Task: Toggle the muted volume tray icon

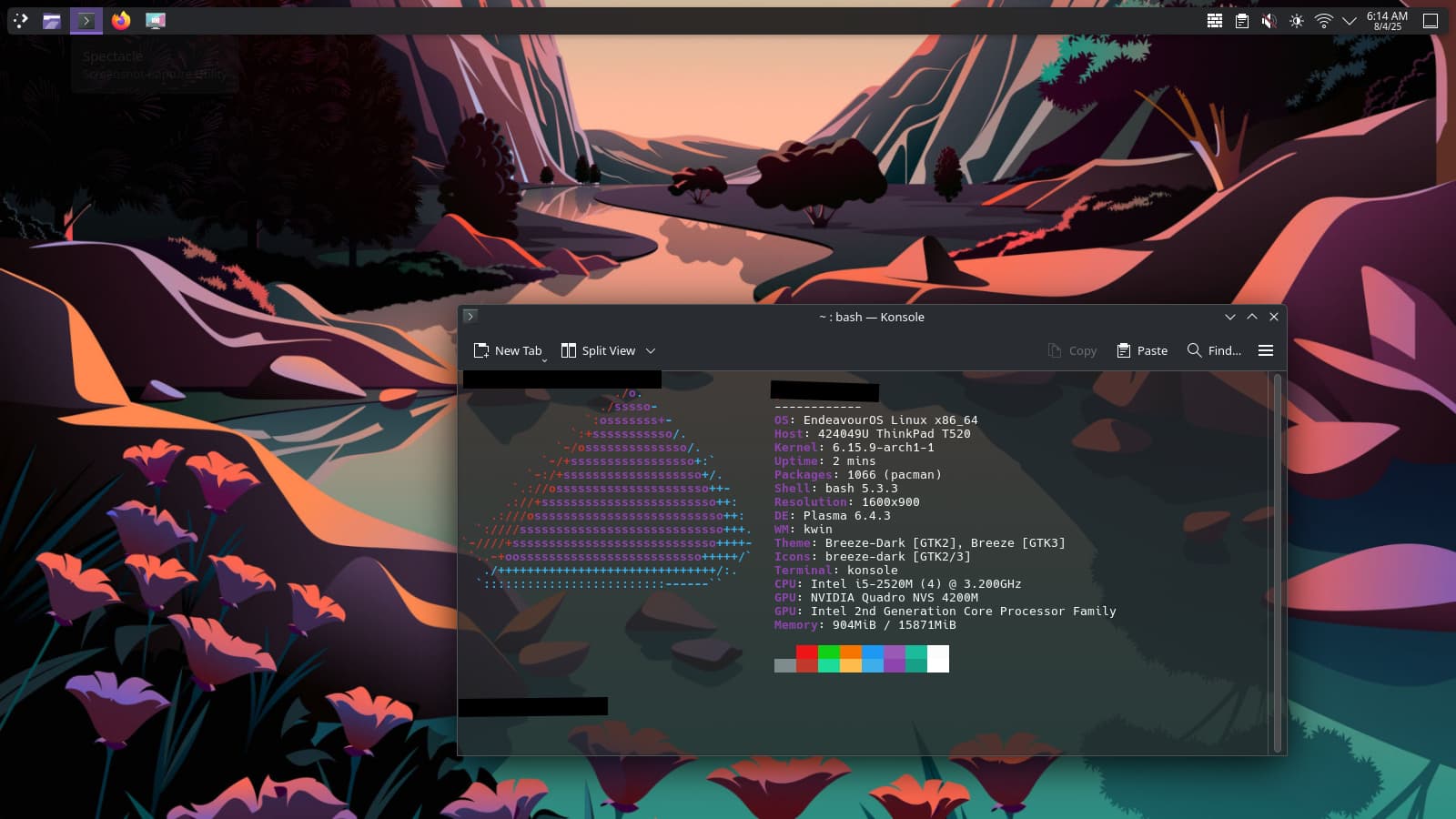Action: click(1269, 20)
